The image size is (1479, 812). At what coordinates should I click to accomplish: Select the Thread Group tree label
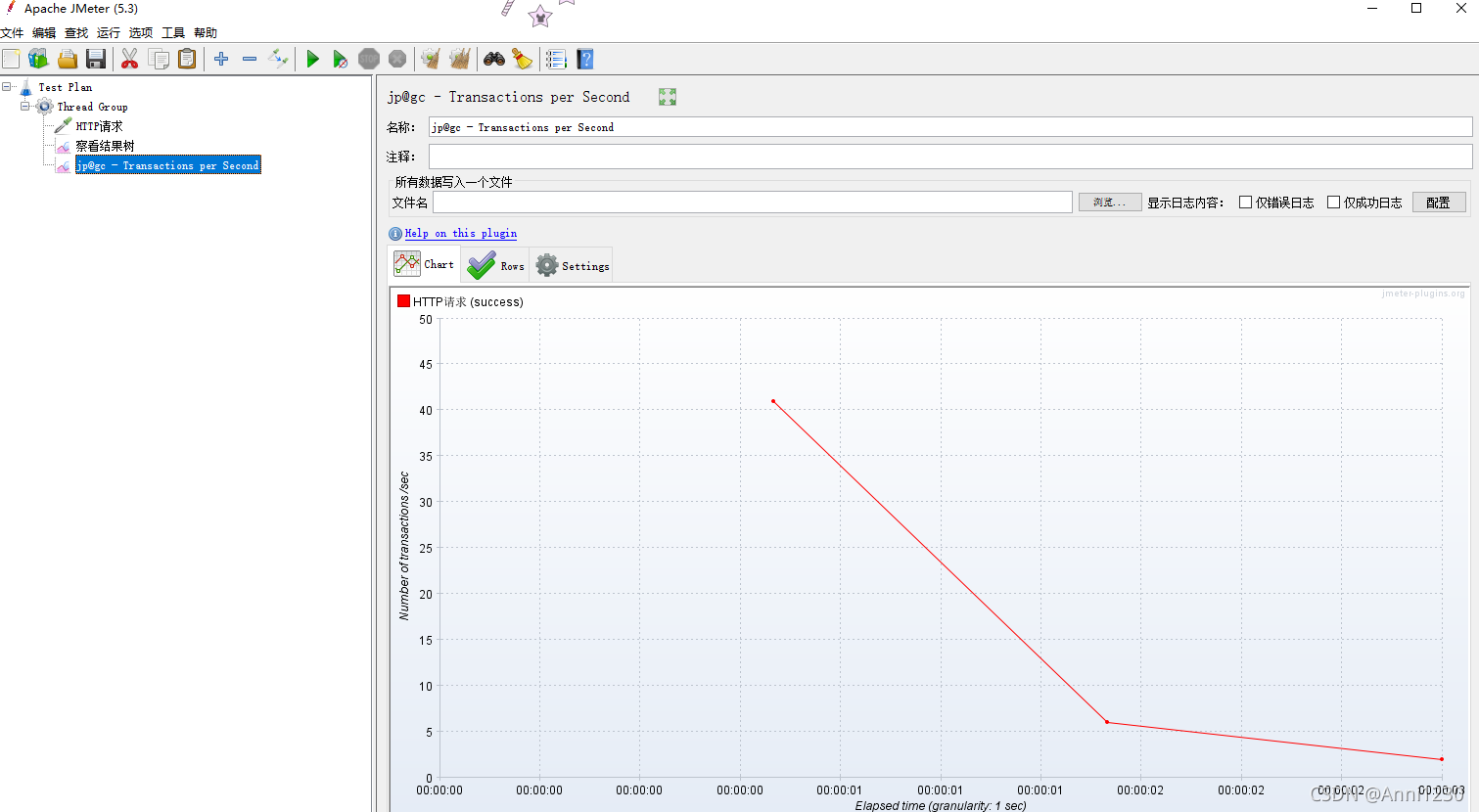(93, 107)
